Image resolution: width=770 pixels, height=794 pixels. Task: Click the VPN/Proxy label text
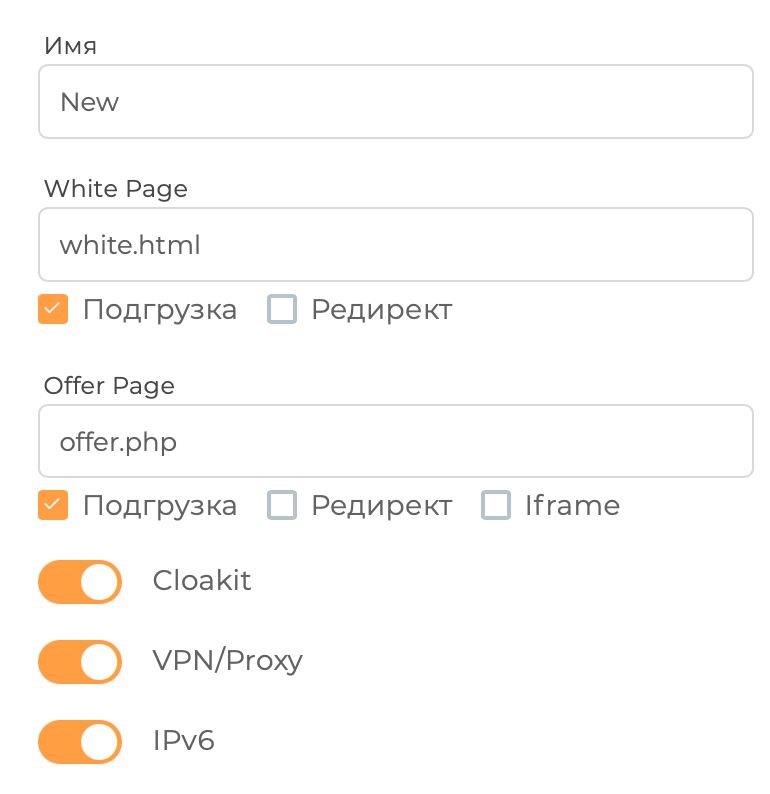point(227,660)
